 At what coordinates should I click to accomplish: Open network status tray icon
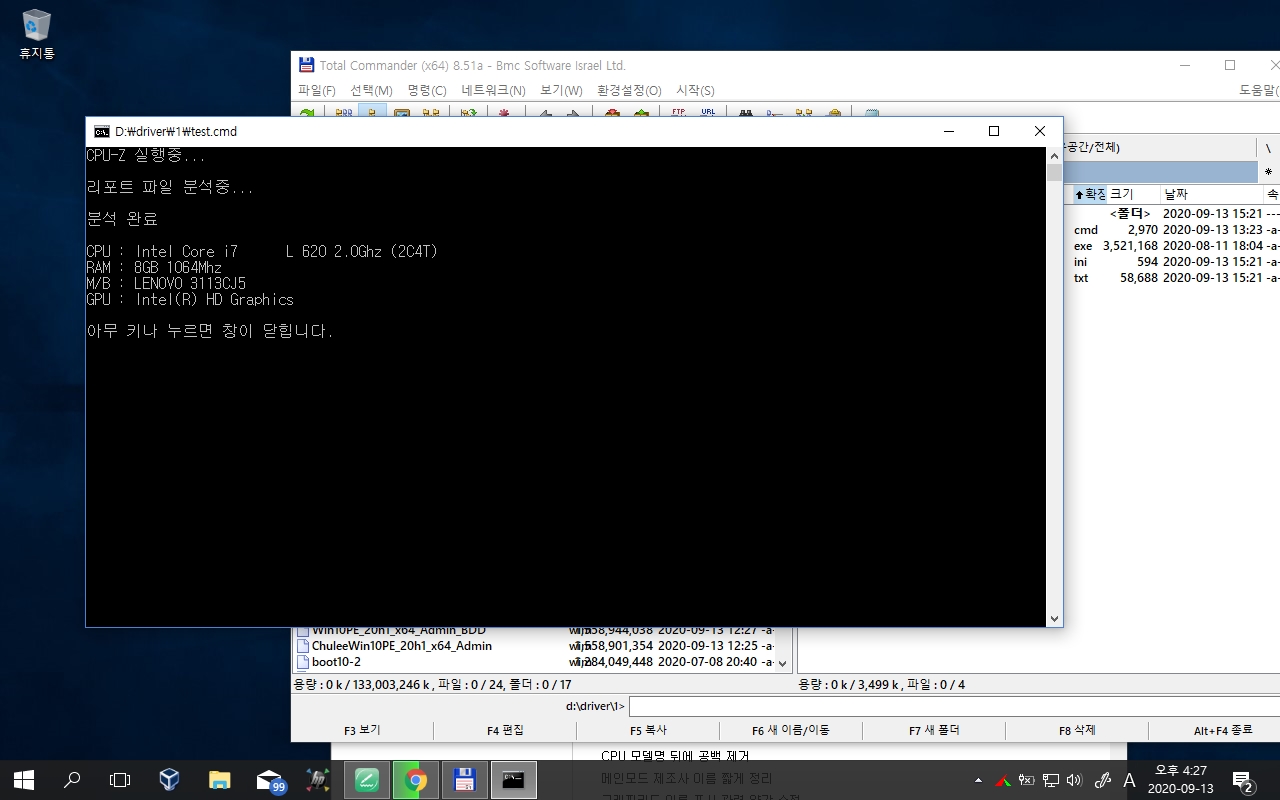point(1051,780)
